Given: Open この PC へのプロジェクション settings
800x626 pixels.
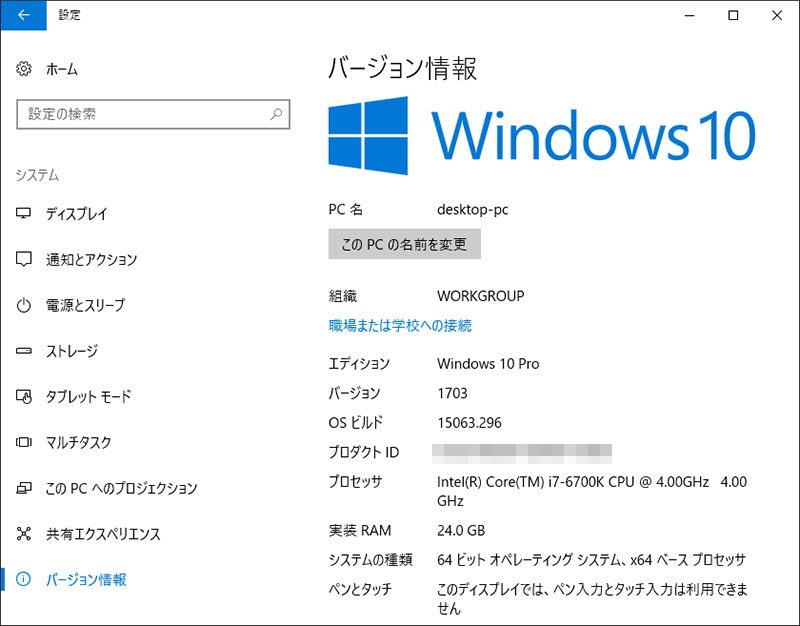Looking at the screenshot, I should tap(121, 488).
